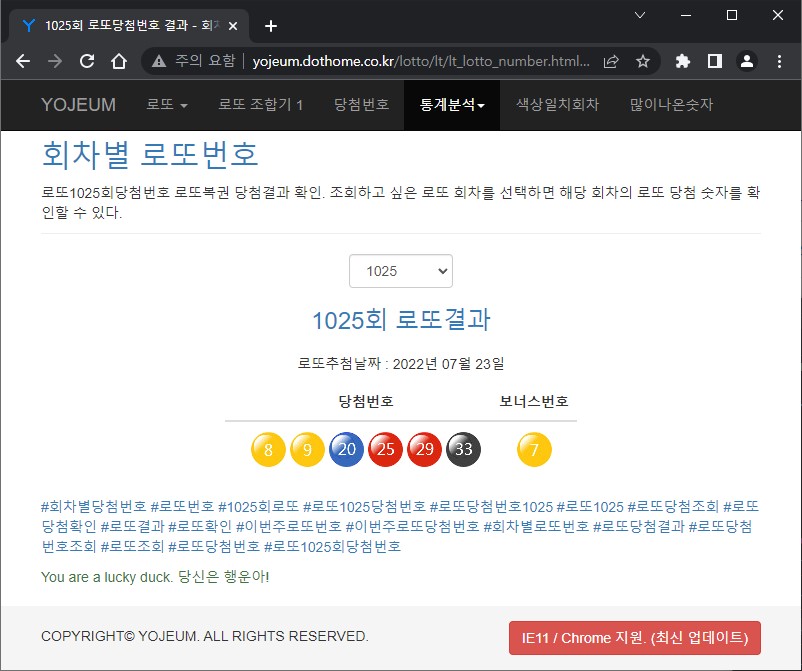
Task: Click the red ball number 25
Action: (x=385, y=450)
